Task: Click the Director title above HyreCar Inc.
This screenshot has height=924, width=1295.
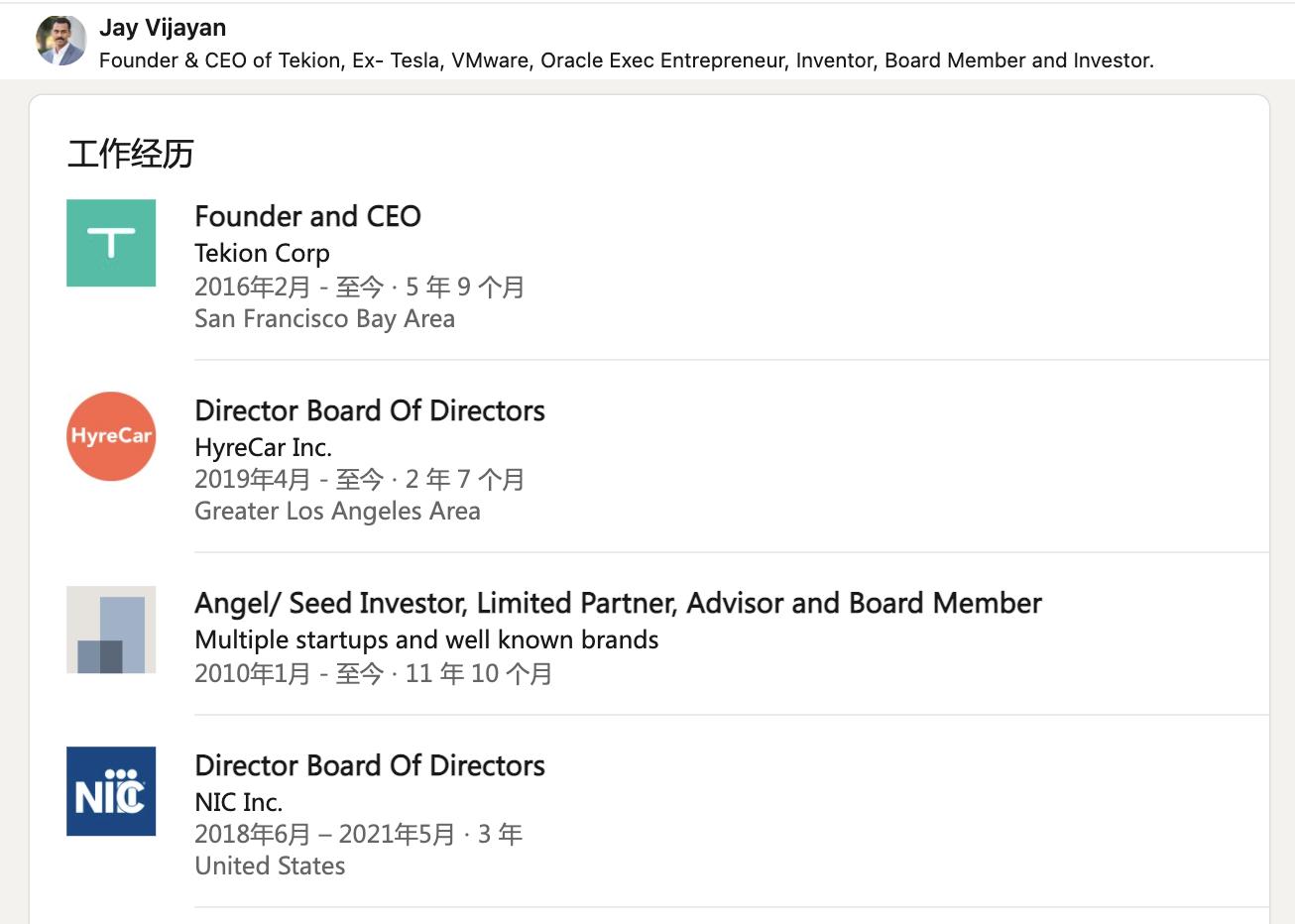Action: point(369,410)
